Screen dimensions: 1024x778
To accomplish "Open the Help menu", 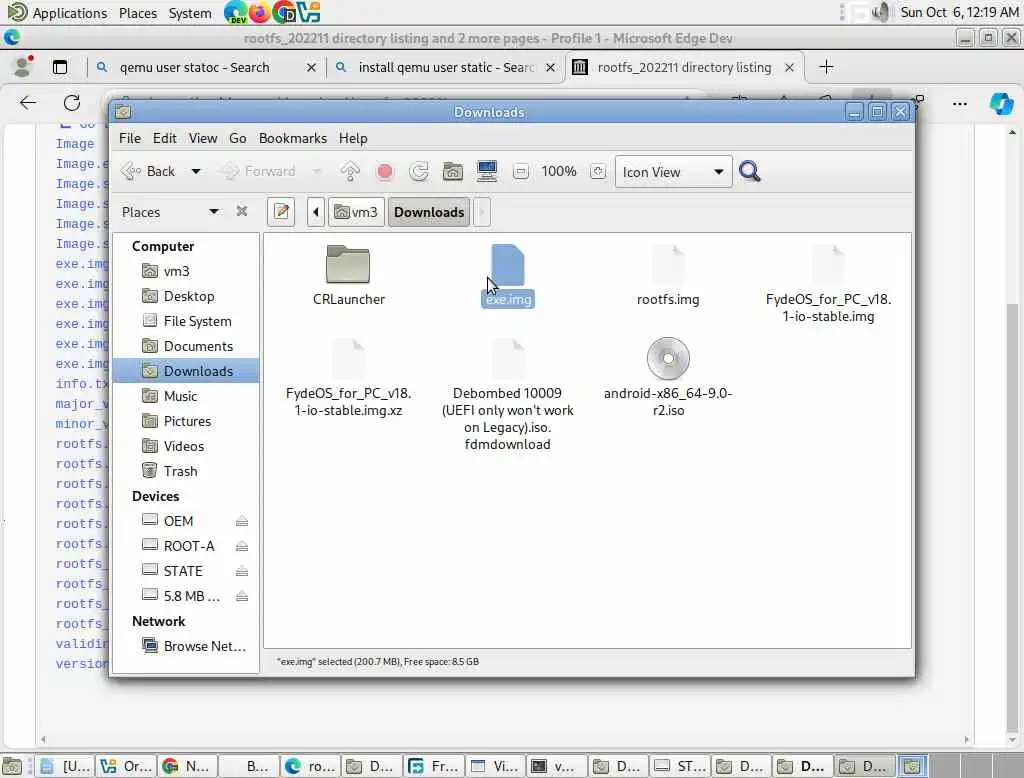I will (x=353, y=138).
